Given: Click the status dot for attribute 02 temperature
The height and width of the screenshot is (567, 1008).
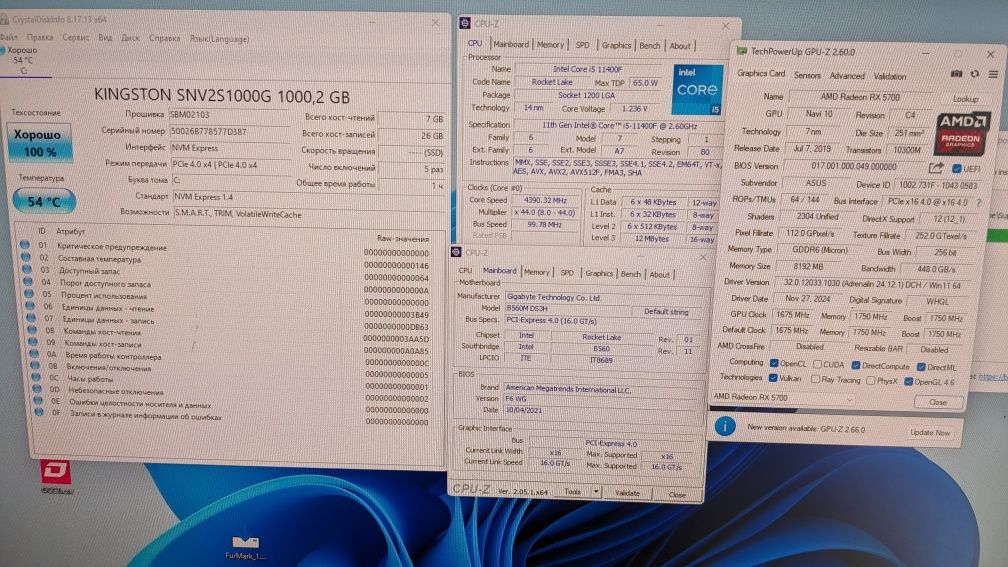Looking at the screenshot, I should click(26, 257).
